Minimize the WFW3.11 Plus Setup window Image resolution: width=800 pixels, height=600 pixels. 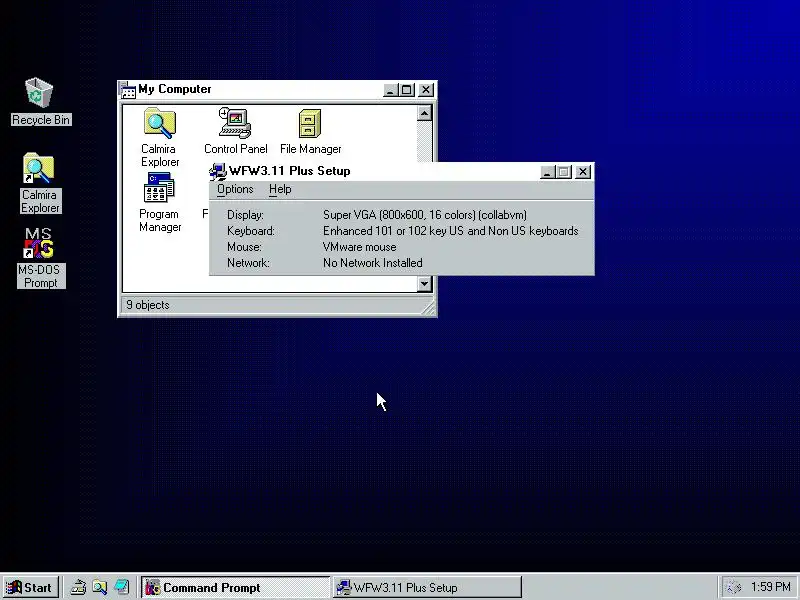click(x=547, y=172)
